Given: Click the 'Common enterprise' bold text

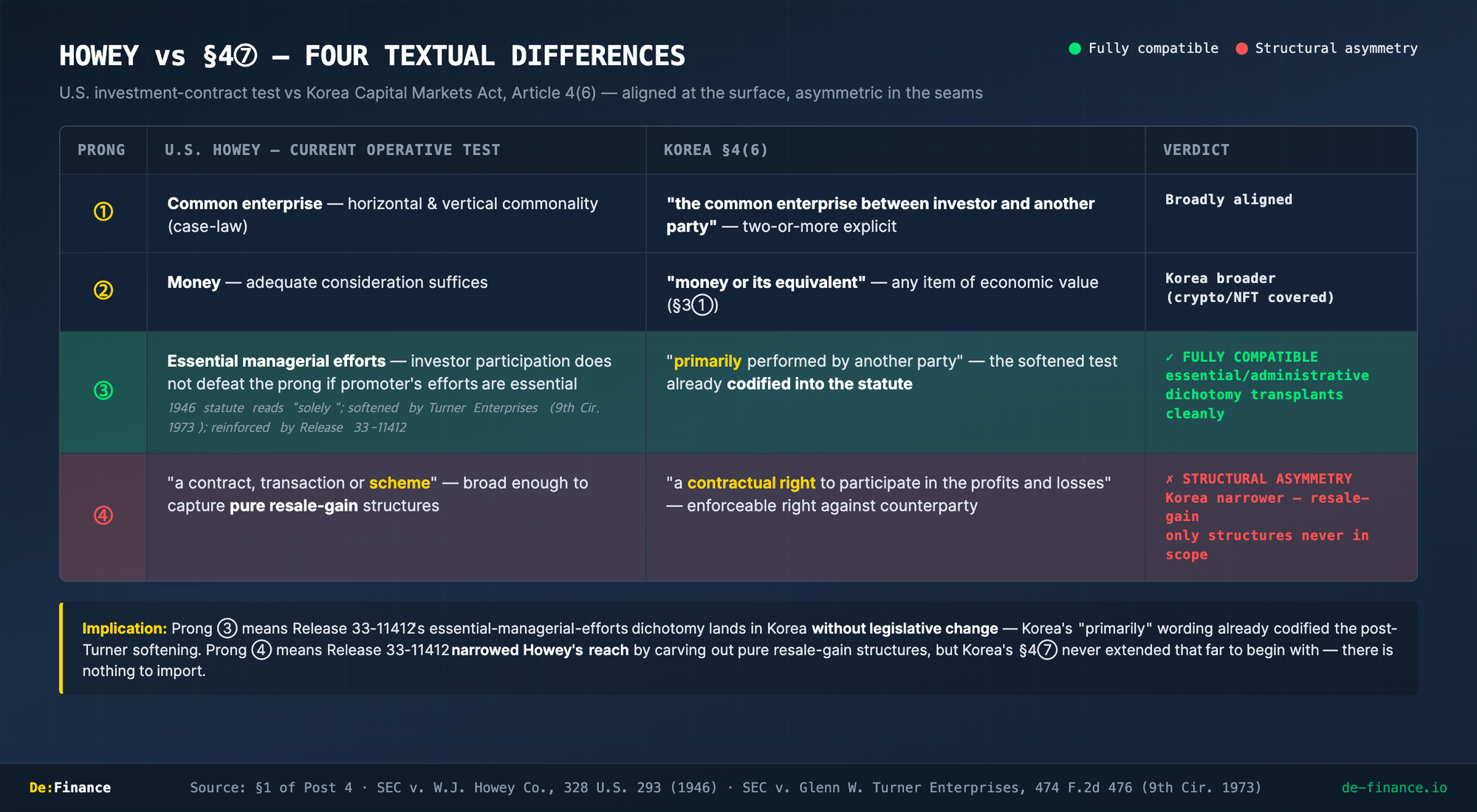Looking at the screenshot, I should tap(244, 204).
